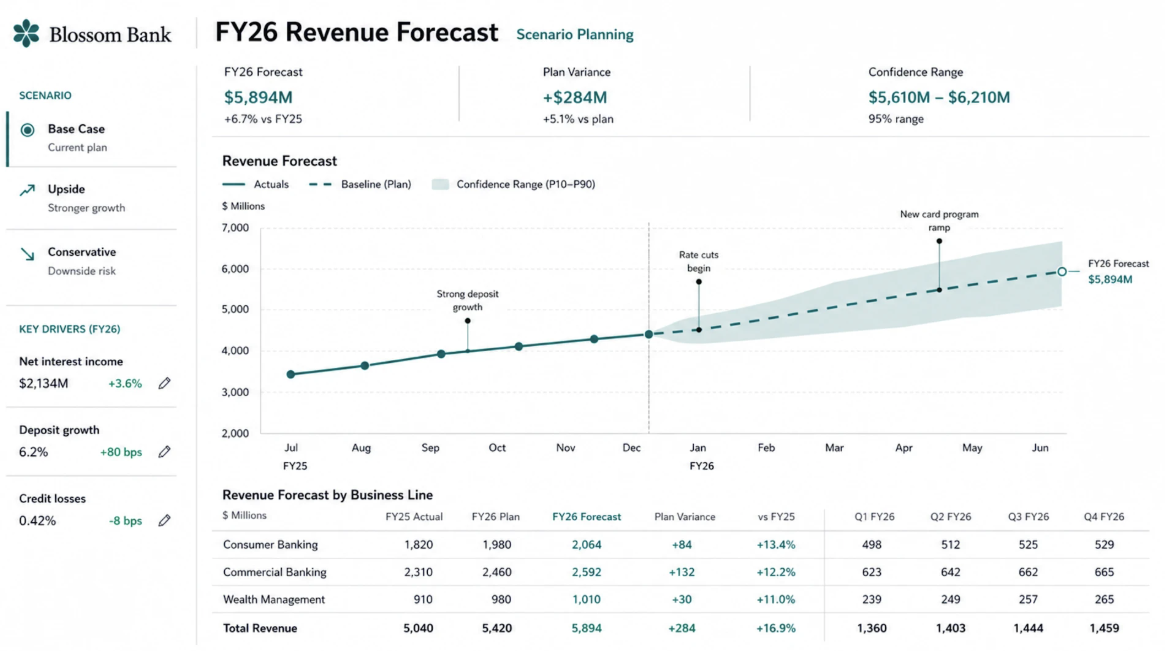Click the December actuals data point
The height and width of the screenshot is (651, 1165).
[x=649, y=334]
